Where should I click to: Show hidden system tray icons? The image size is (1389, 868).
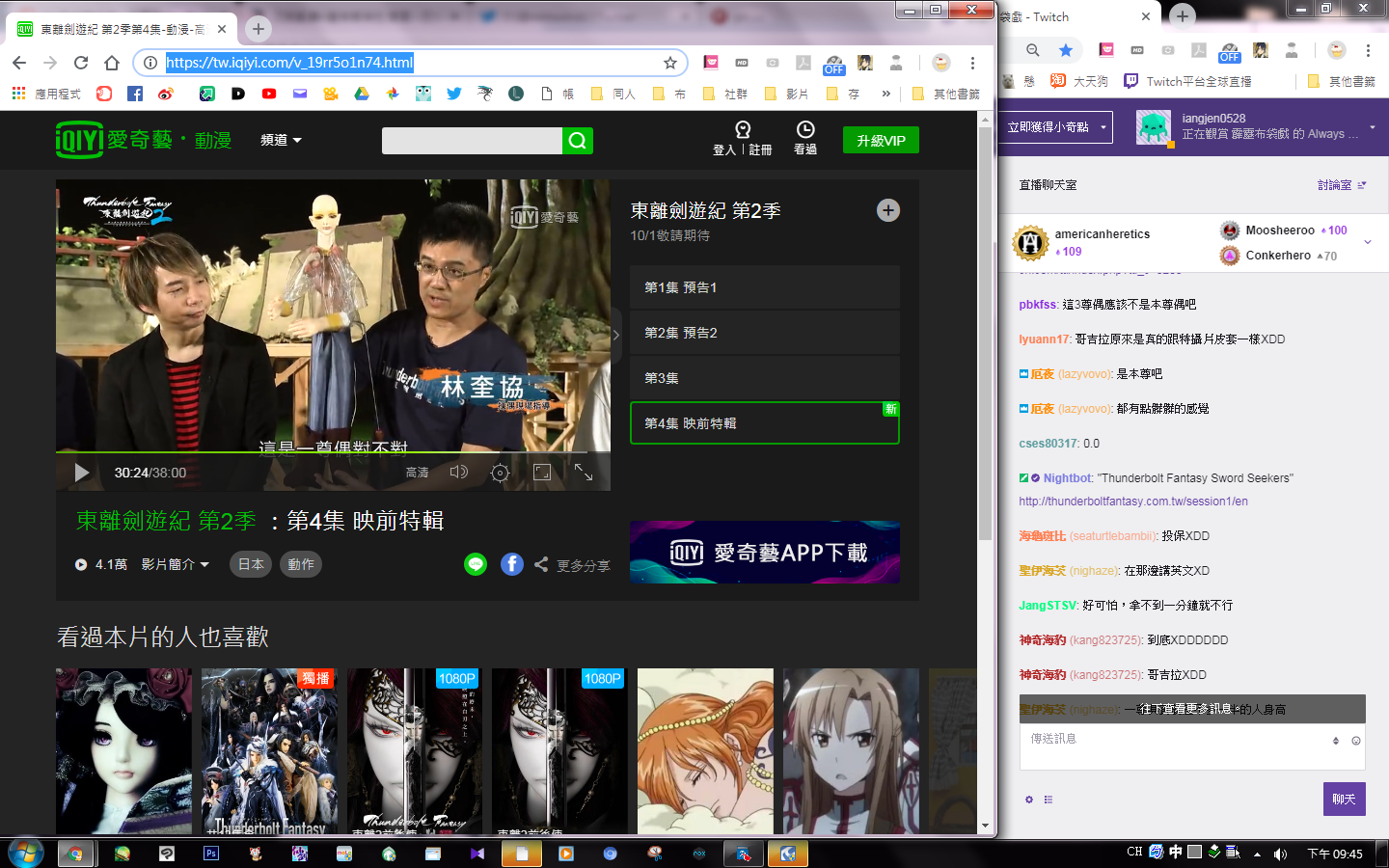coord(1257,854)
